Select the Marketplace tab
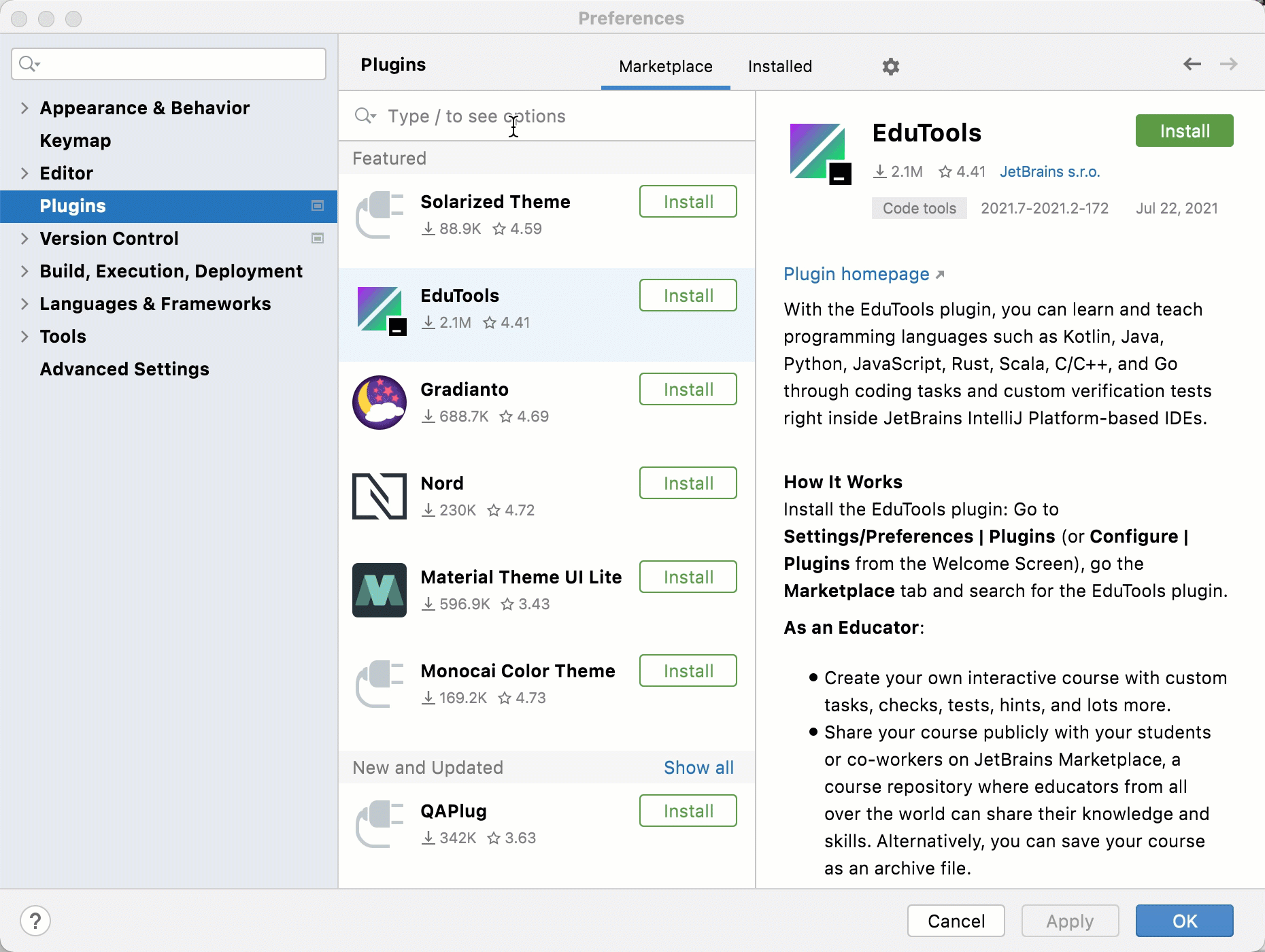This screenshot has height=952, width=1265. [x=665, y=66]
